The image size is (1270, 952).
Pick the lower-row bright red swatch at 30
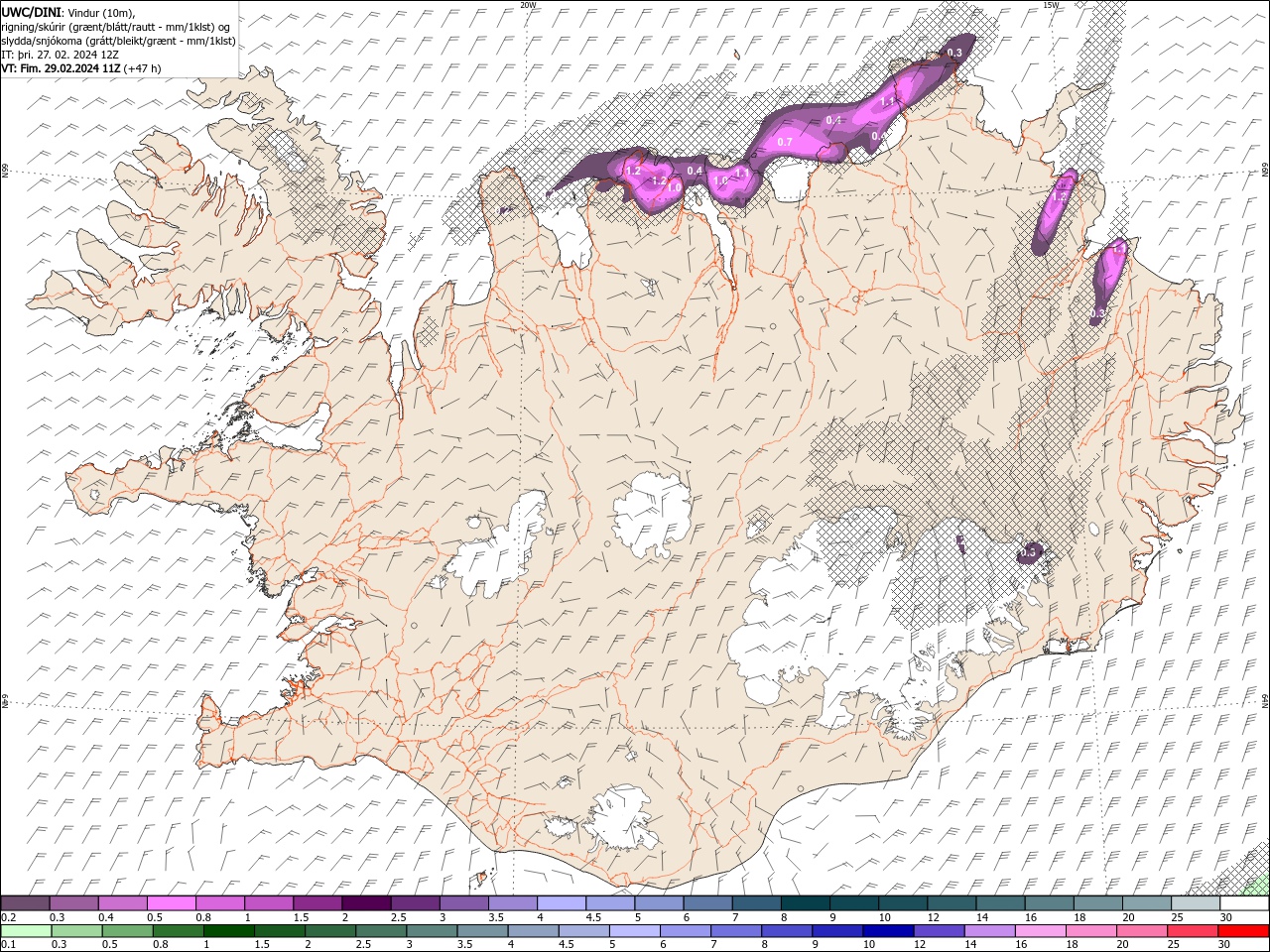pyautogui.click(x=1243, y=931)
